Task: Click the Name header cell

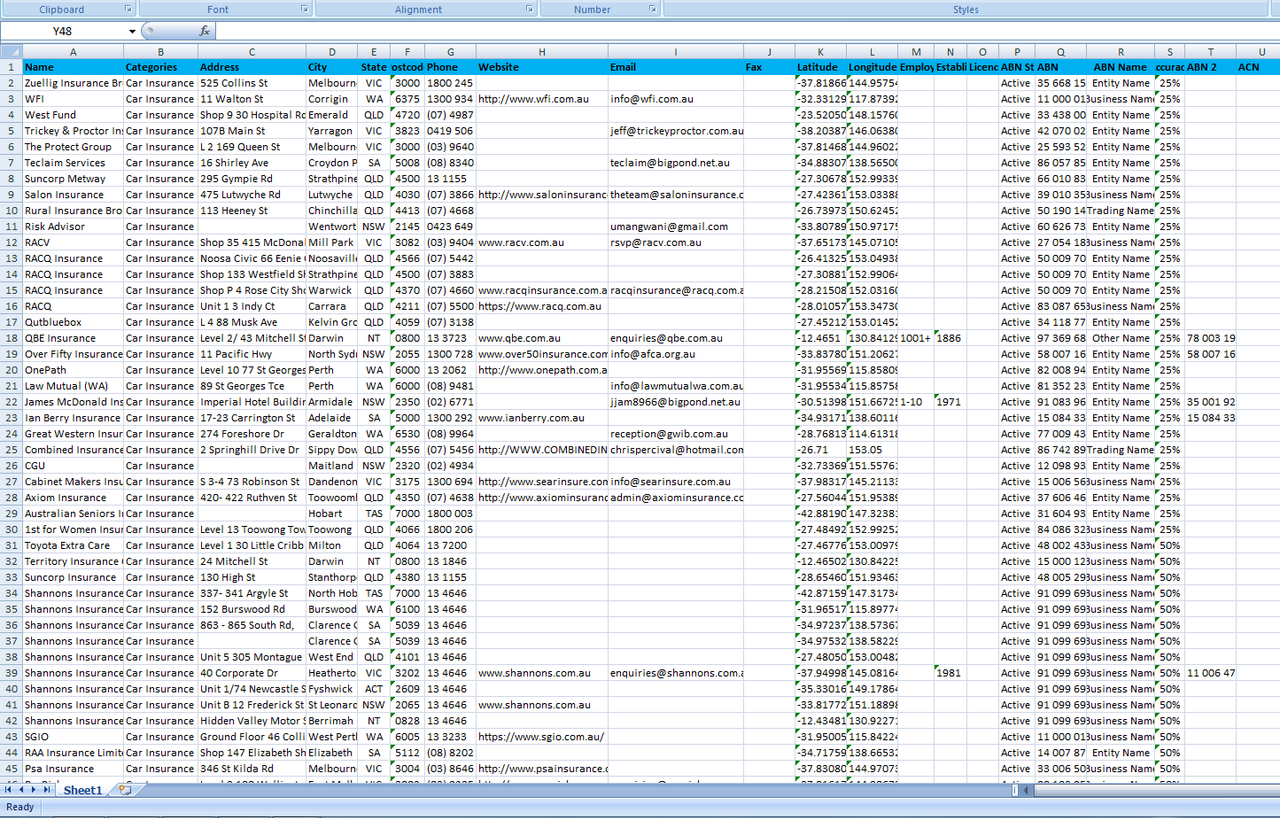Action: point(72,67)
